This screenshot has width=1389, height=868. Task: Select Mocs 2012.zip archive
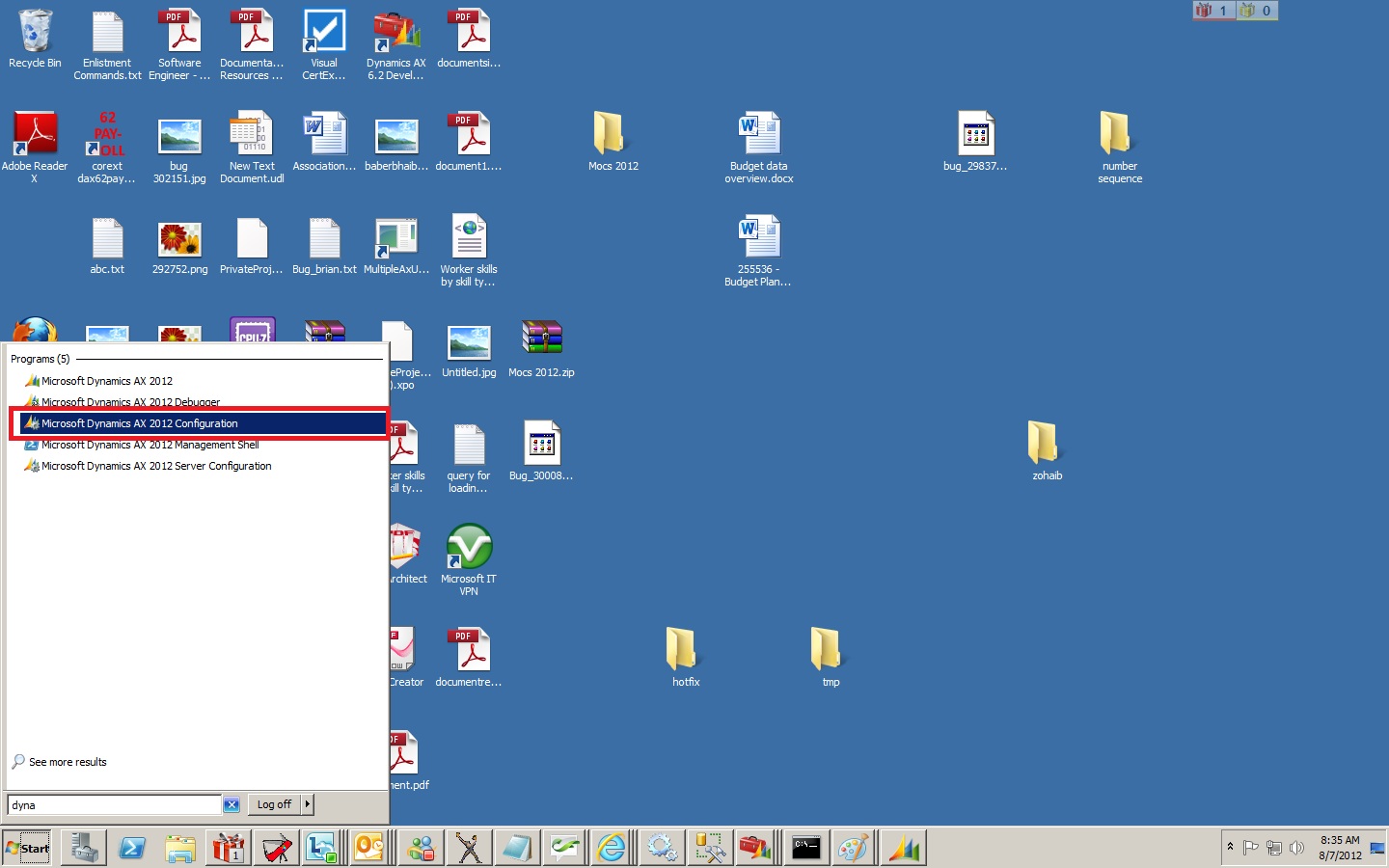coord(541,350)
